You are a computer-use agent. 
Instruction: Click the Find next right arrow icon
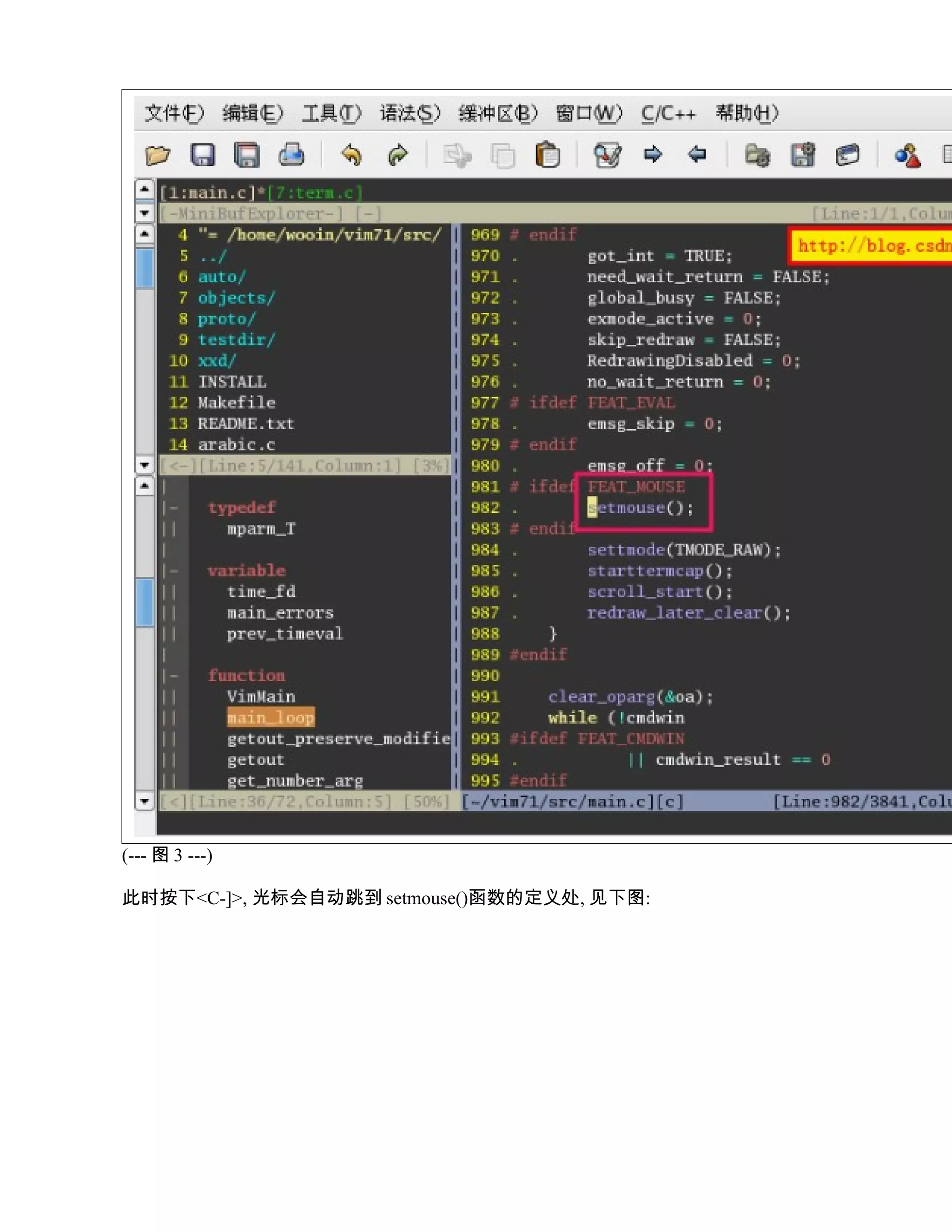653,153
